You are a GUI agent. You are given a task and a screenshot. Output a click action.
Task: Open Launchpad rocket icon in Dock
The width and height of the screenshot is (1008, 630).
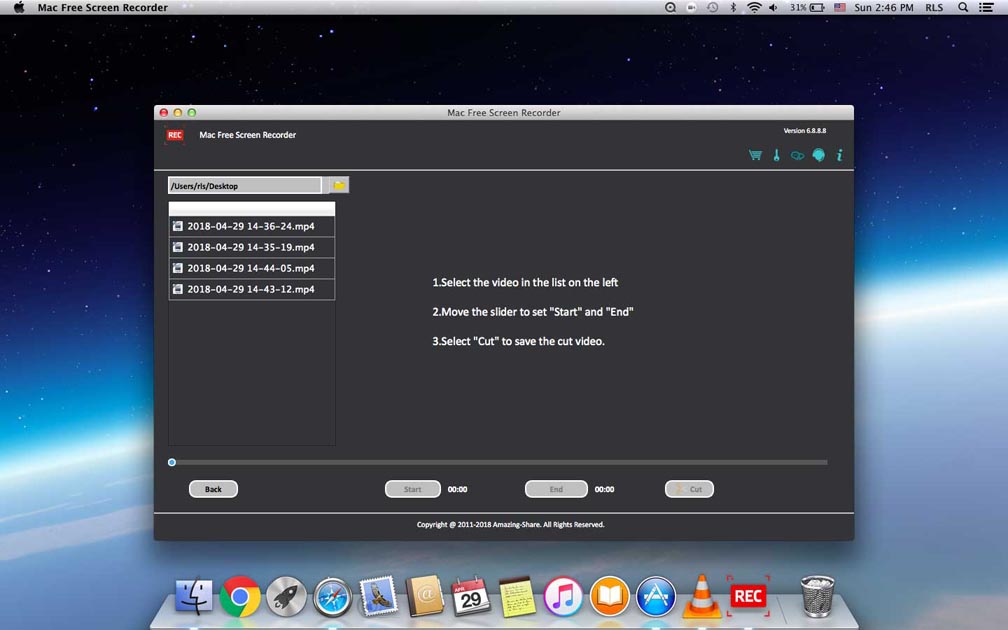(286, 597)
